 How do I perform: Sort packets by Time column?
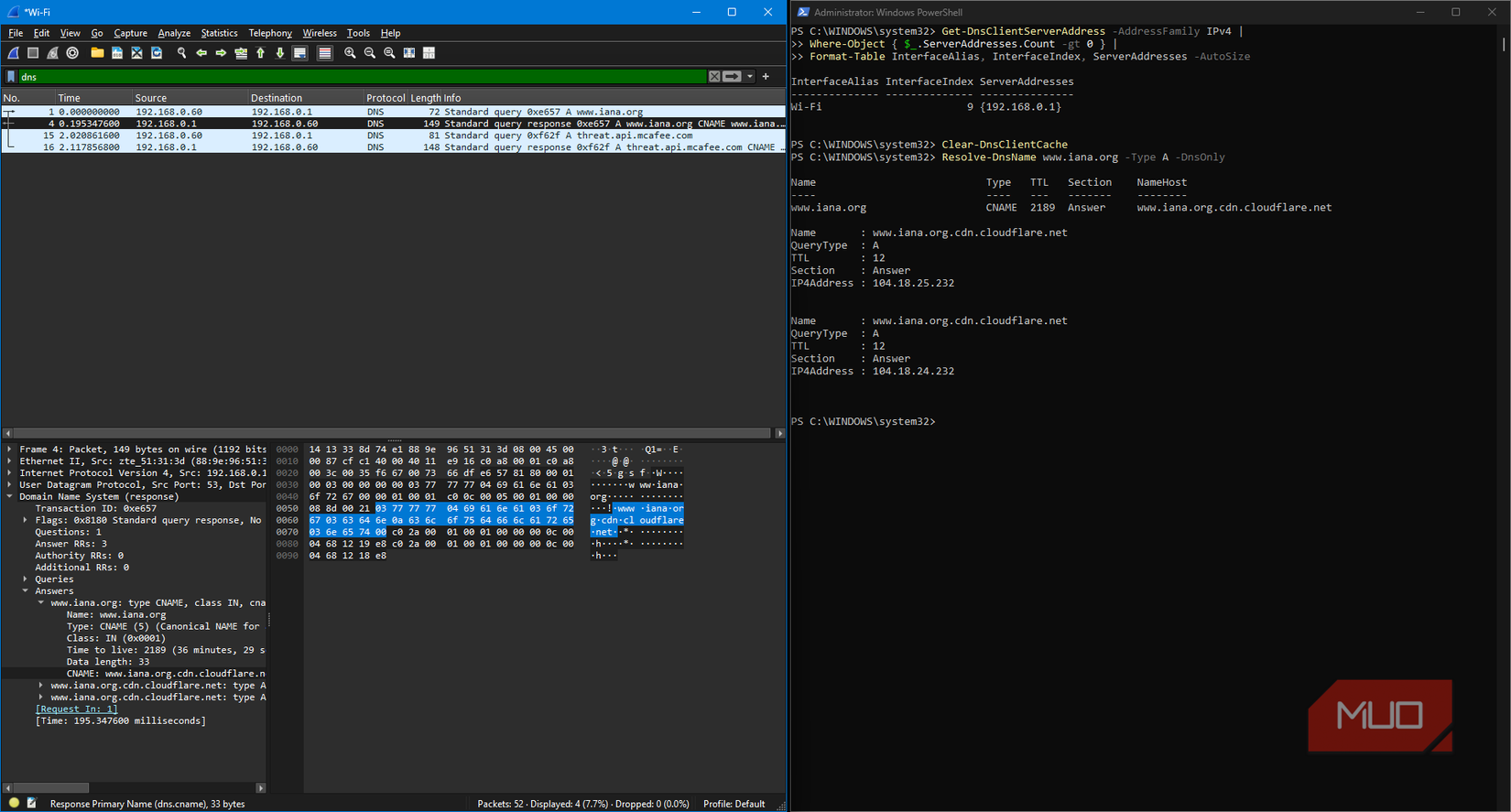pos(92,98)
